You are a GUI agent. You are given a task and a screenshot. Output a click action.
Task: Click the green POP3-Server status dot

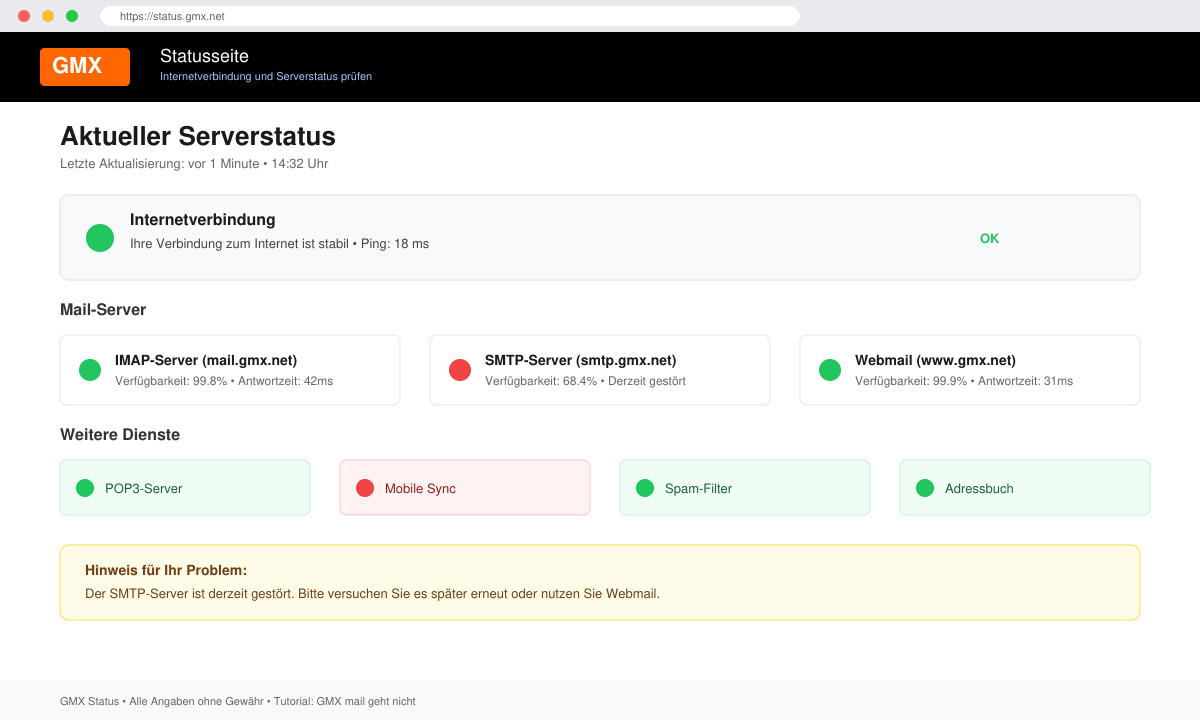85,488
